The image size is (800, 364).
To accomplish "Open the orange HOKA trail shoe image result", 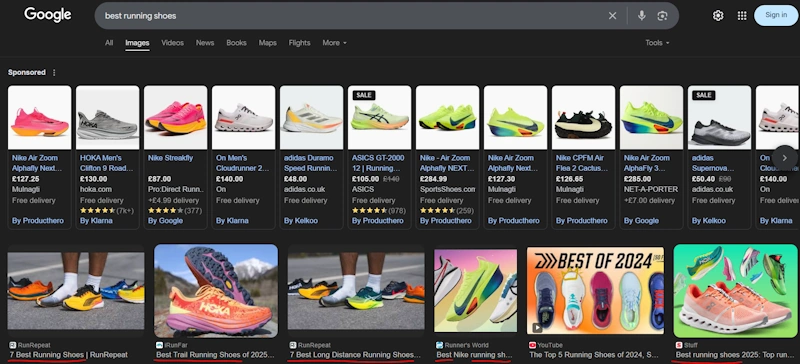I will click(x=216, y=291).
